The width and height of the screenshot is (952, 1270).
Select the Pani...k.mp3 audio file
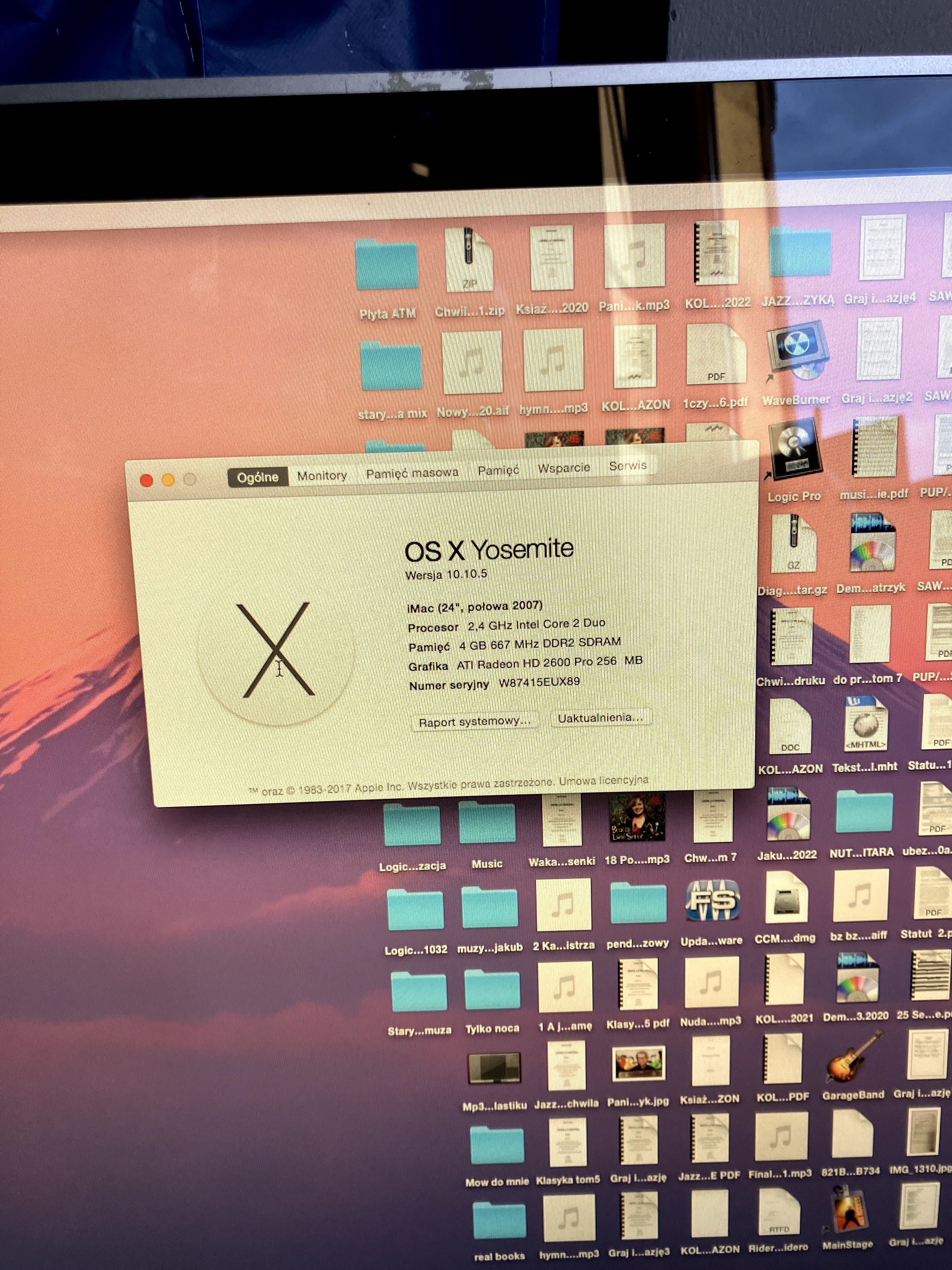[634, 255]
